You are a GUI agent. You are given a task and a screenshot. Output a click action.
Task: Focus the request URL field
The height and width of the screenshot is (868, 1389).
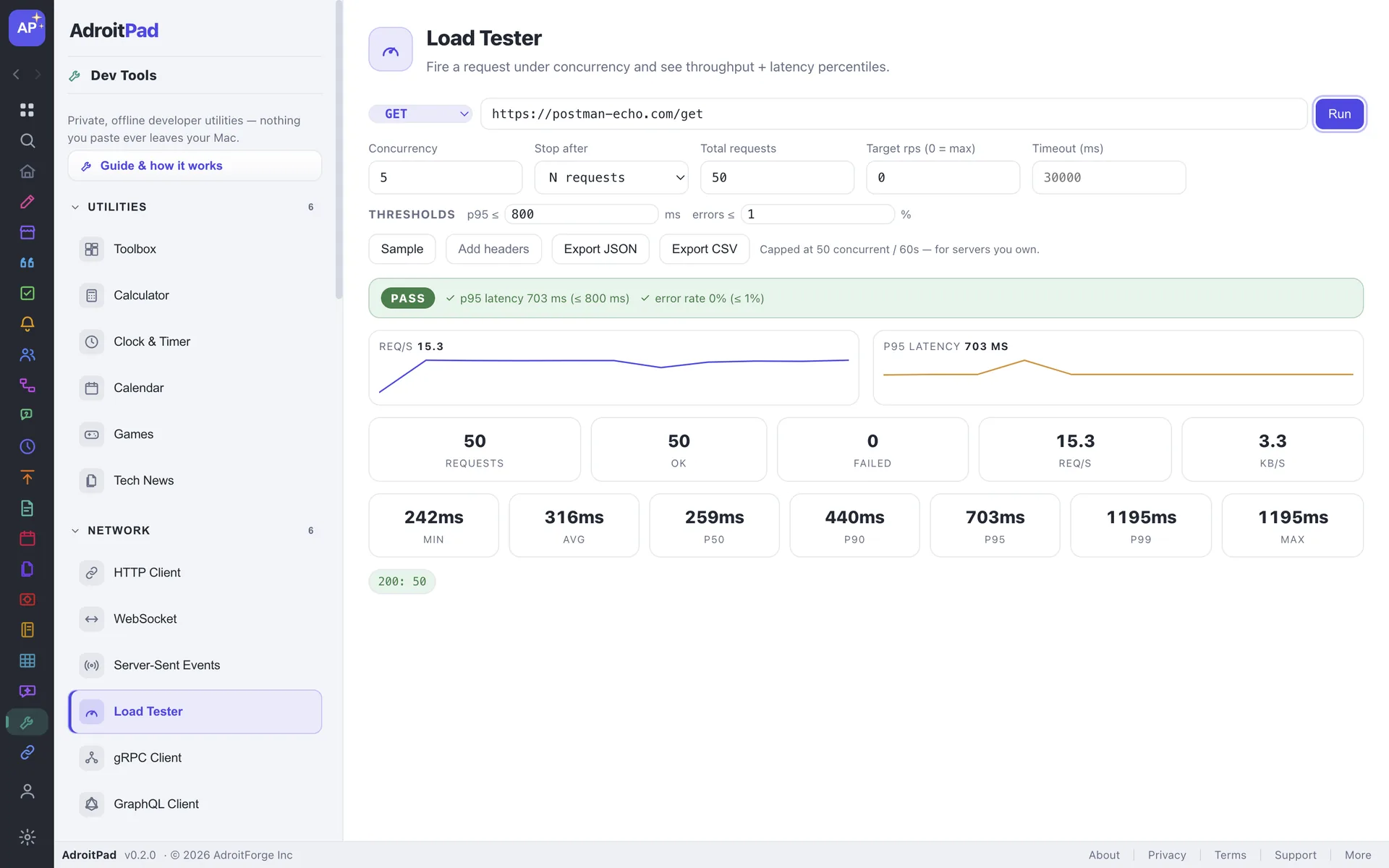pos(893,114)
